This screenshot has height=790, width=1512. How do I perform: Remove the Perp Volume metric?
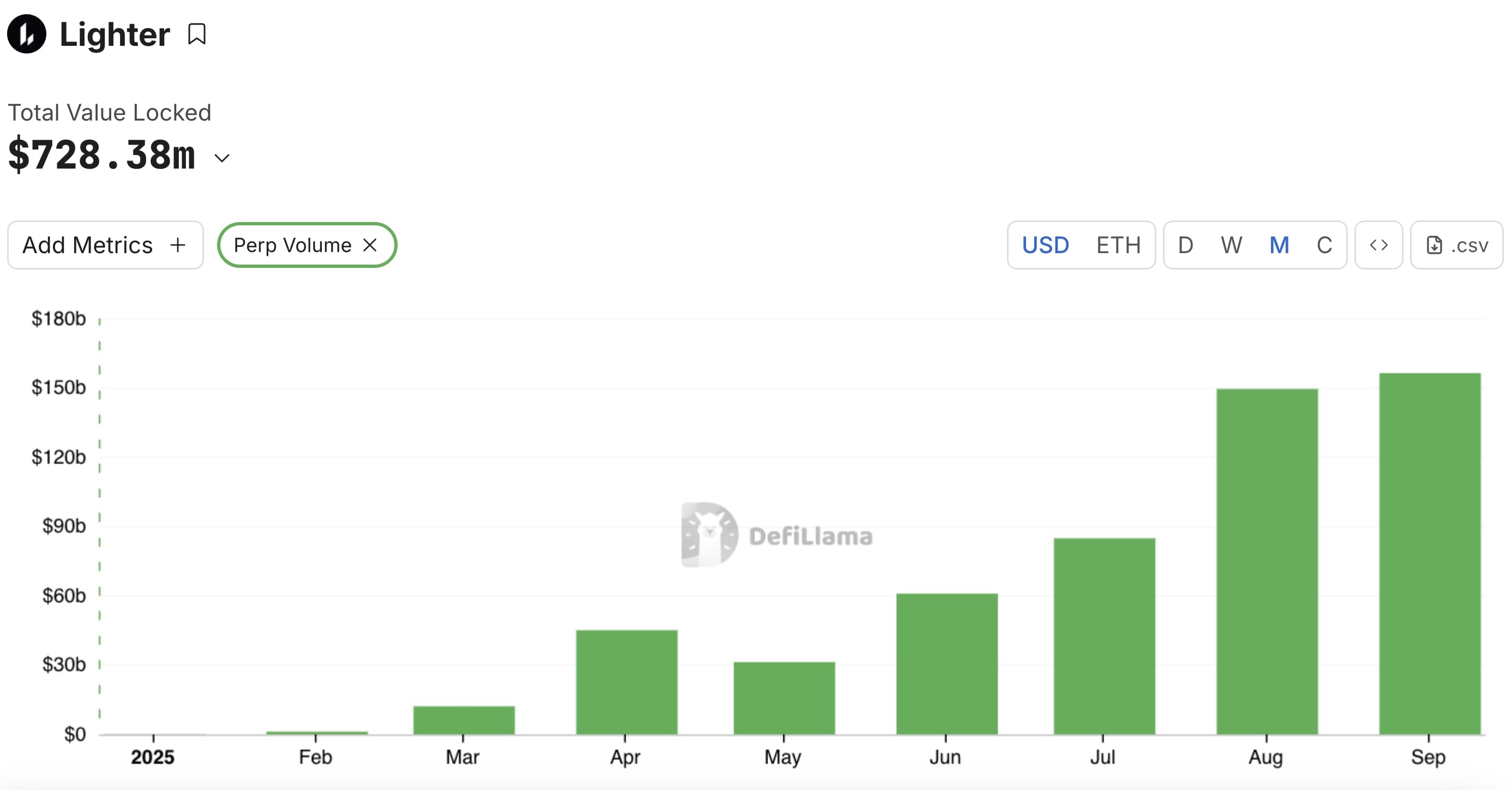click(370, 245)
